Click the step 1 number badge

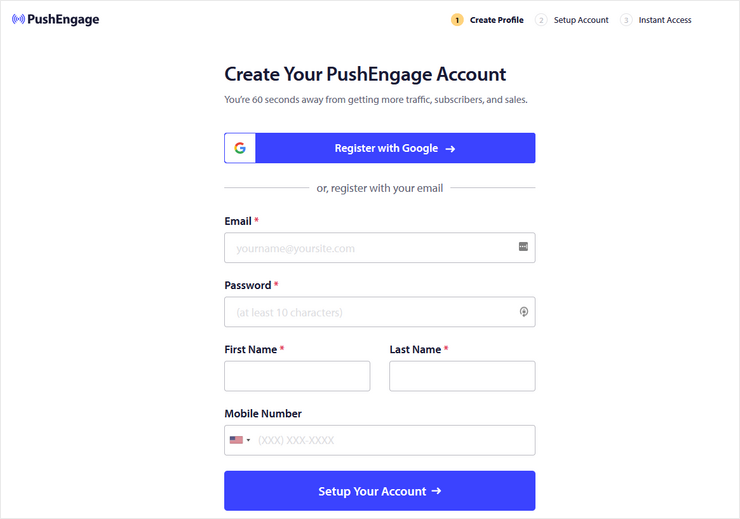pyautogui.click(x=457, y=20)
